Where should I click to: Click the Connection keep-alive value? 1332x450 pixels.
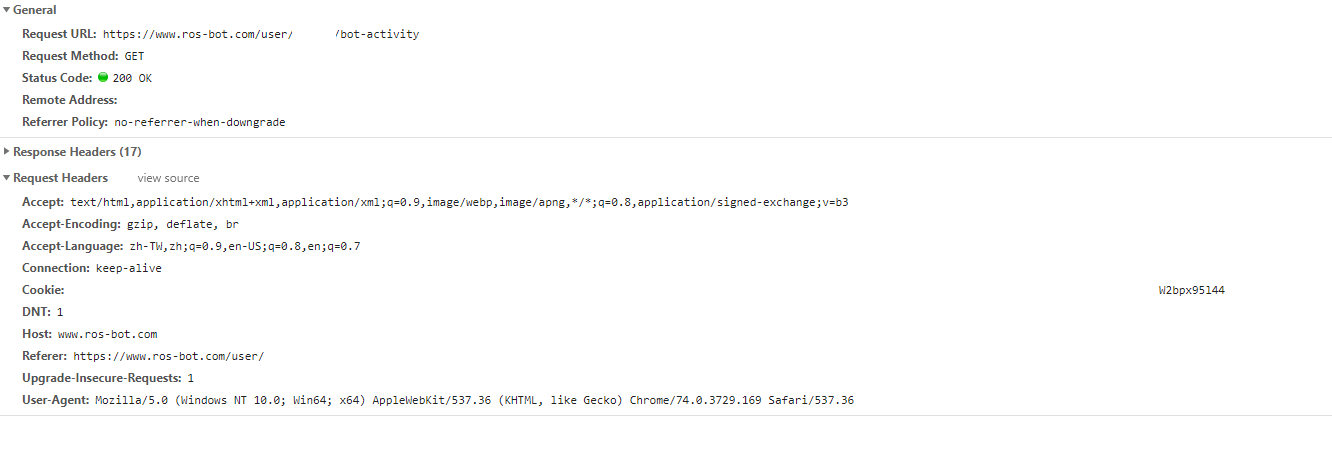point(129,268)
